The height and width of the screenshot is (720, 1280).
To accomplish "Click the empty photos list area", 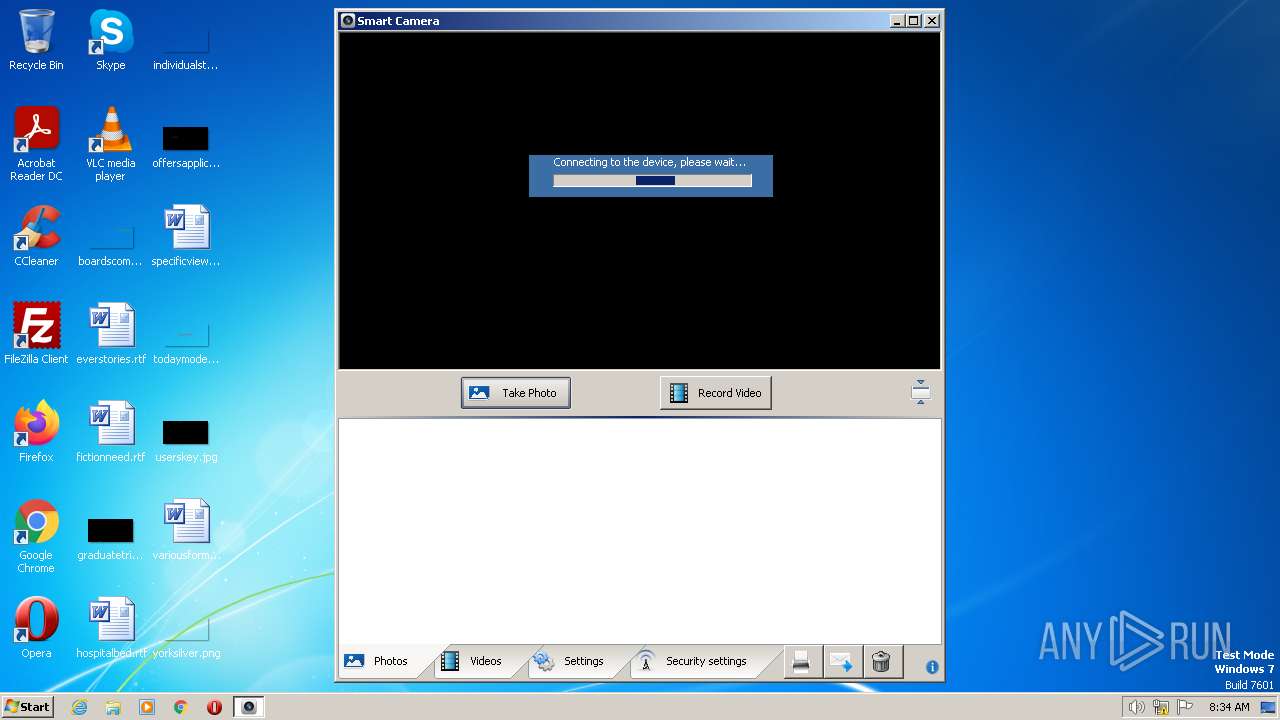I will click(640, 531).
